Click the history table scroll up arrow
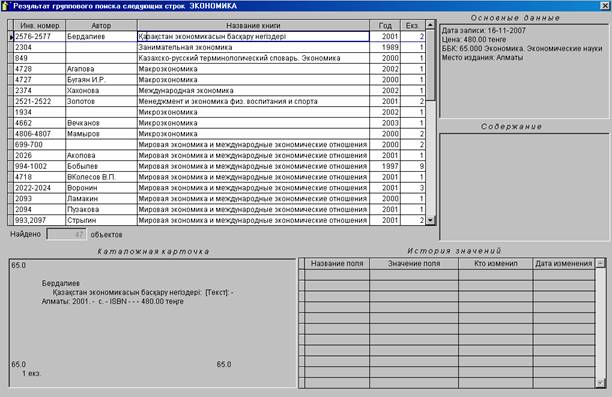 click(x=600, y=263)
